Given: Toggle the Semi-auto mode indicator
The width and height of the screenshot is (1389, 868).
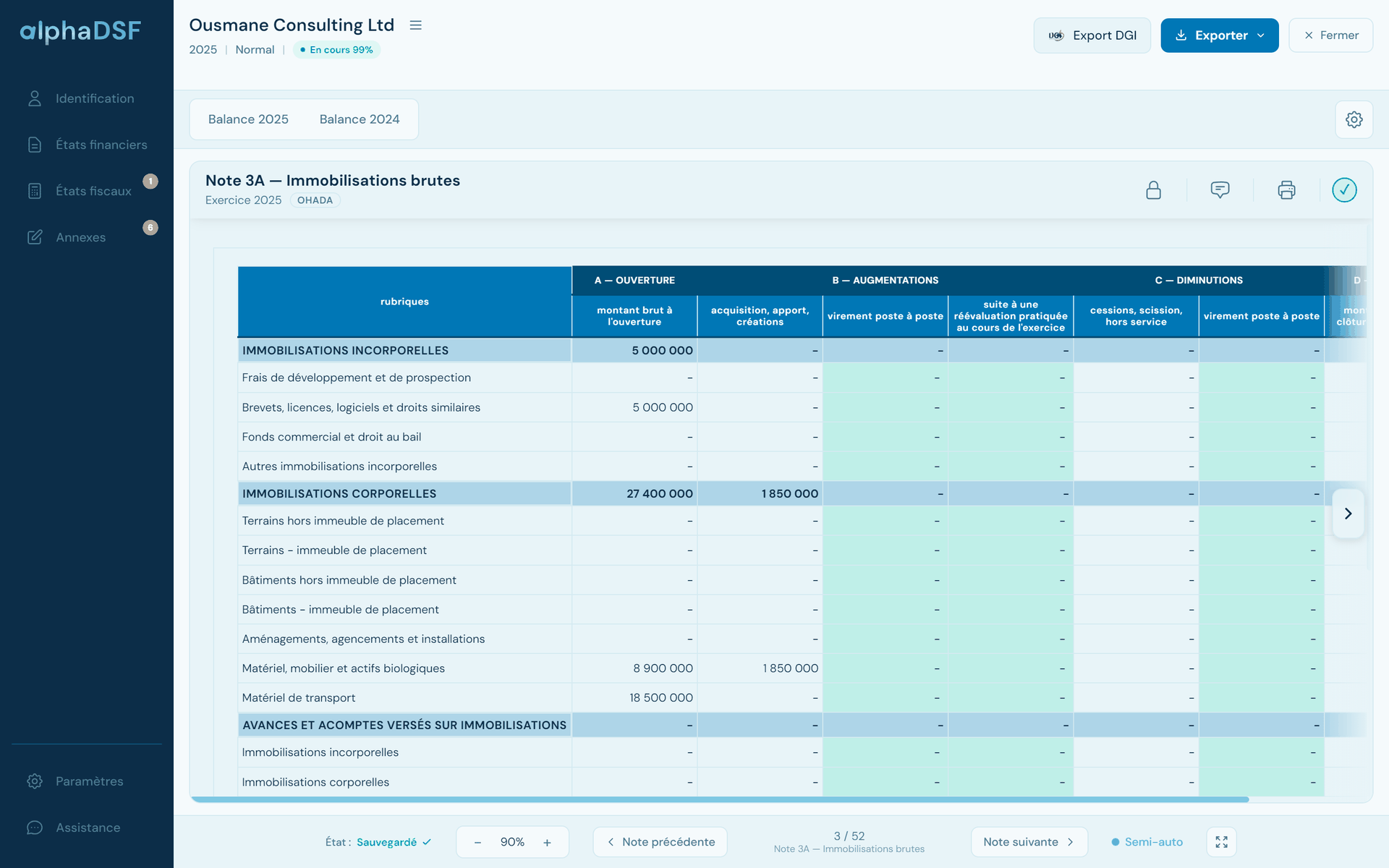Looking at the screenshot, I should [1147, 842].
